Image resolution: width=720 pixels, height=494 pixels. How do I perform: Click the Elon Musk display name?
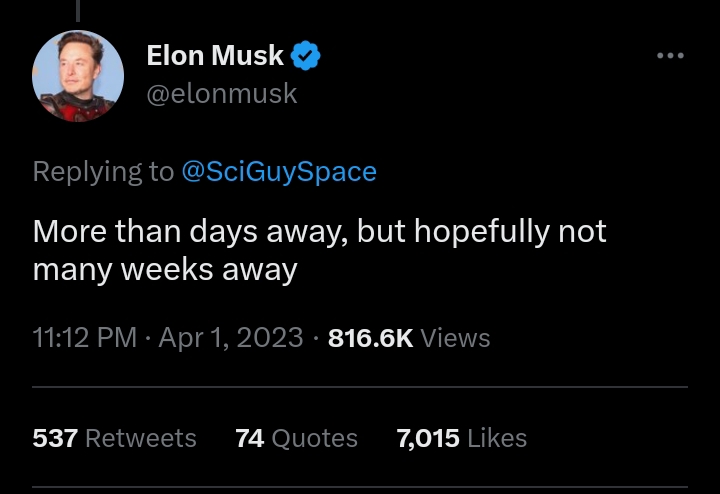point(215,56)
